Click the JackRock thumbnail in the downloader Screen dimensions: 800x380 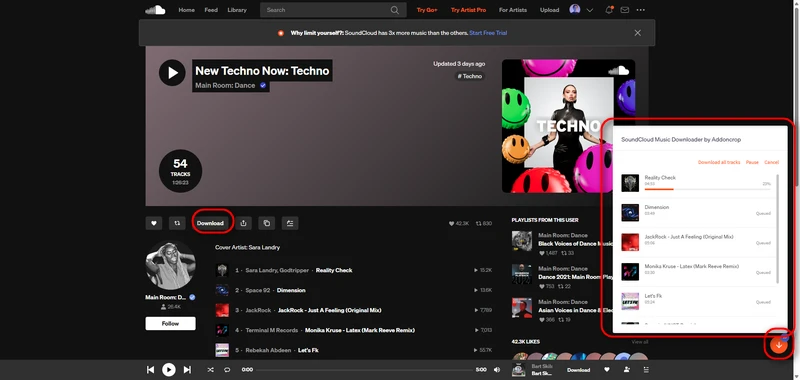pyautogui.click(x=630, y=242)
